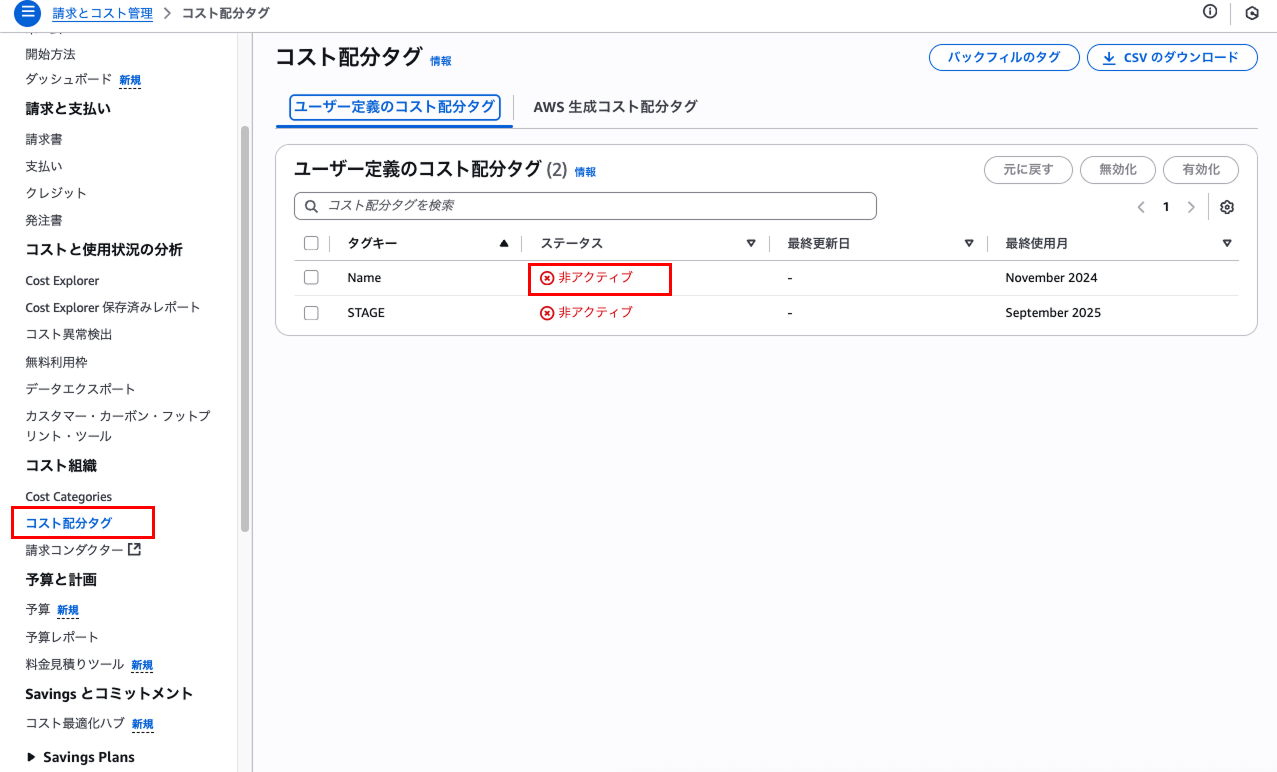Click November 2024 last used cell
Viewport: 1277px width, 772px height.
(x=1051, y=278)
